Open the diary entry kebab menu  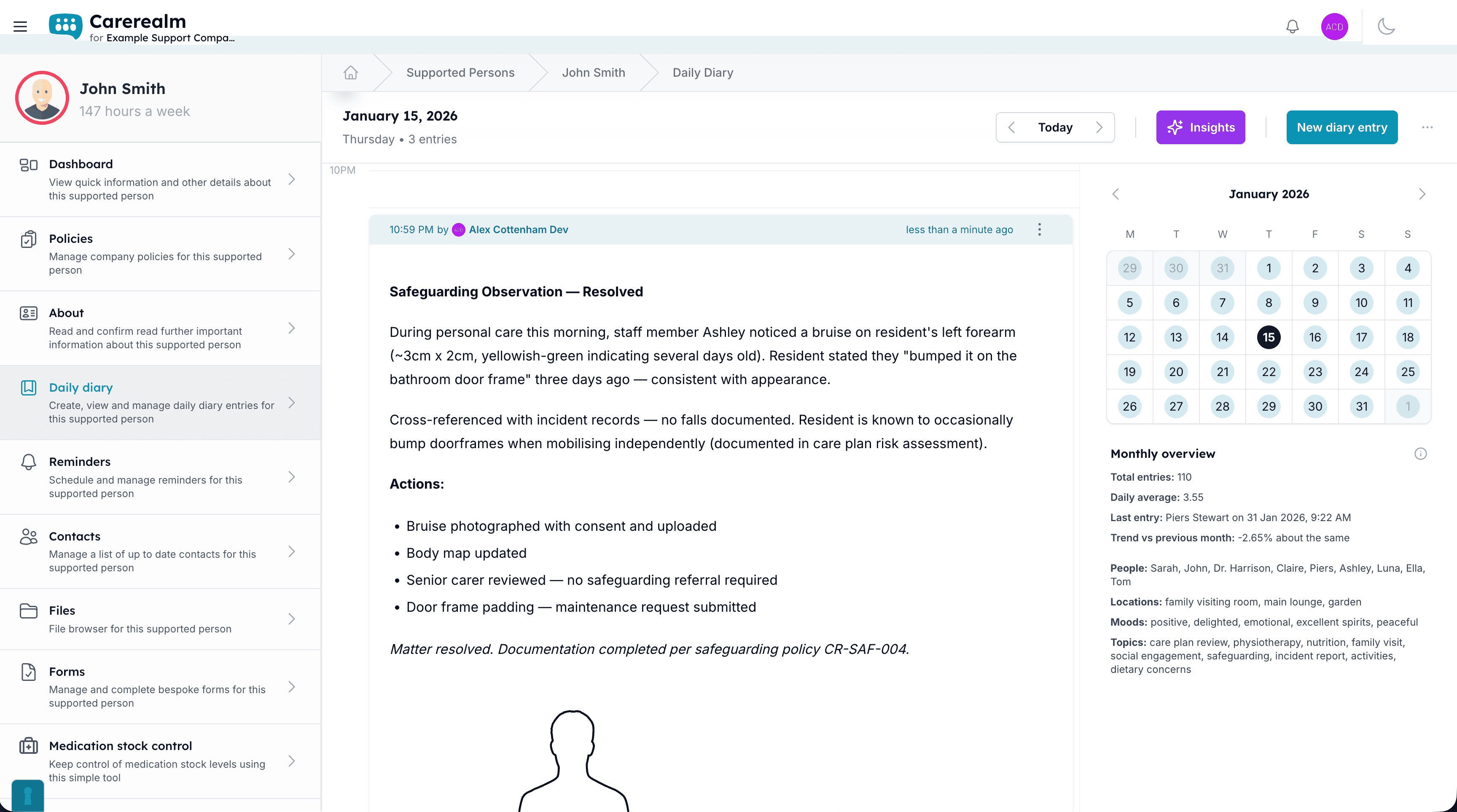[1039, 229]
